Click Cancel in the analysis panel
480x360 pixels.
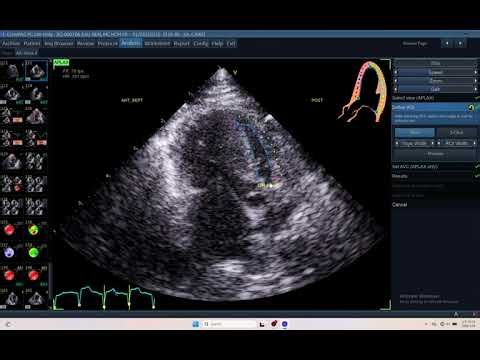399,205
